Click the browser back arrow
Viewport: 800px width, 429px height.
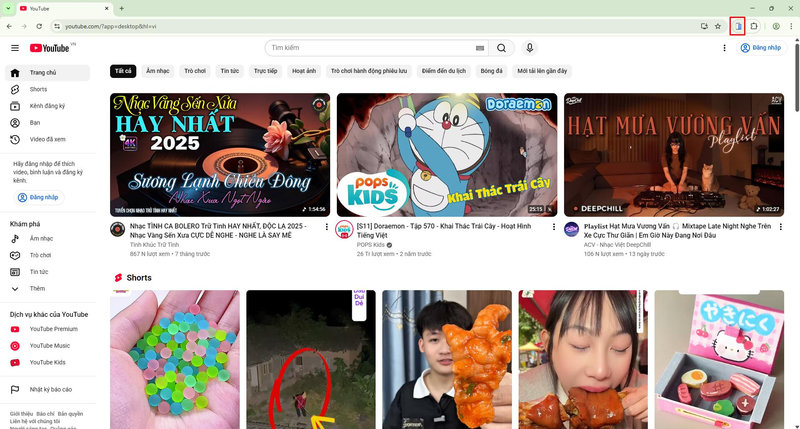(9, 26)
